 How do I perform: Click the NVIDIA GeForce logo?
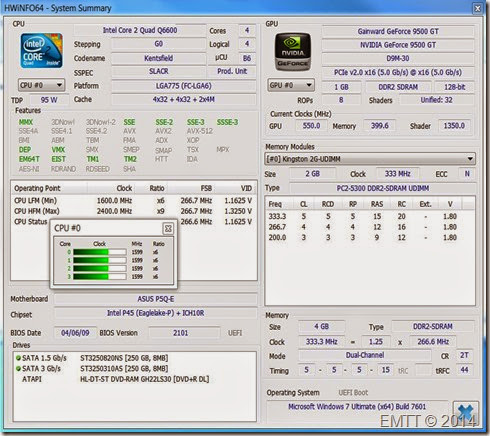tap(293, 51)
